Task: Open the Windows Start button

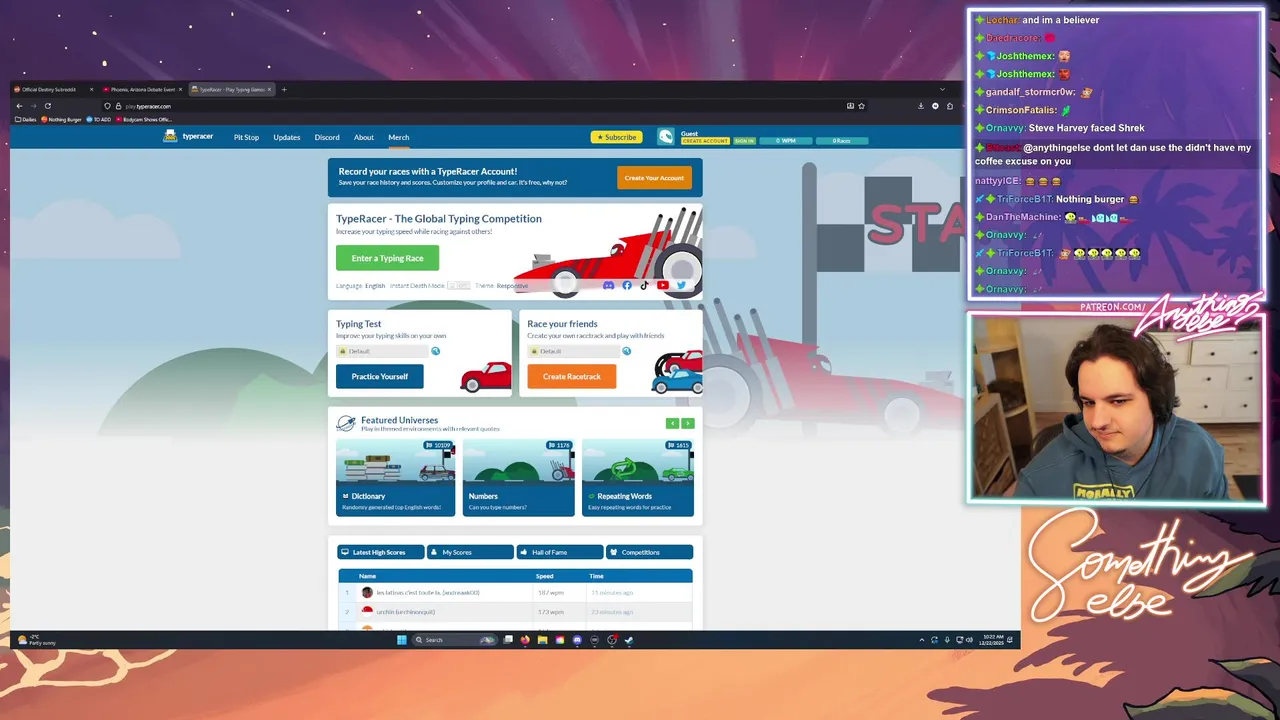Action: click(402, 640)
